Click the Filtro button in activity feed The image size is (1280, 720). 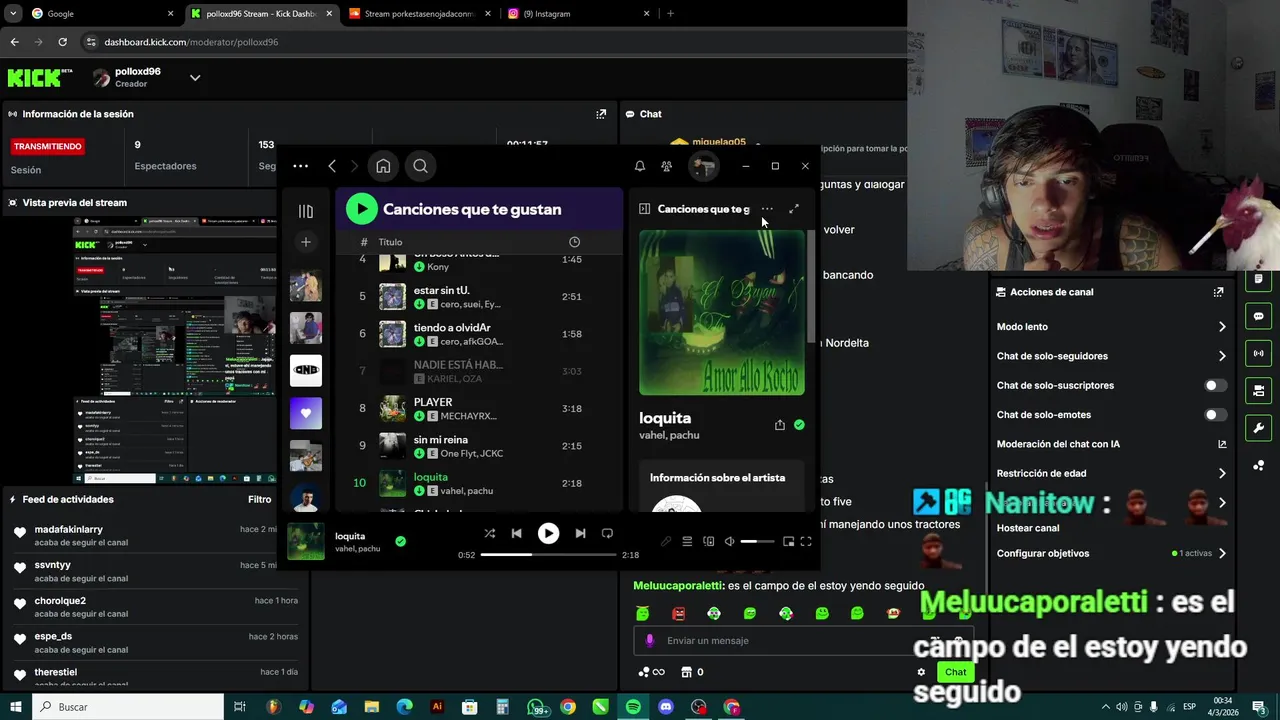259,499
